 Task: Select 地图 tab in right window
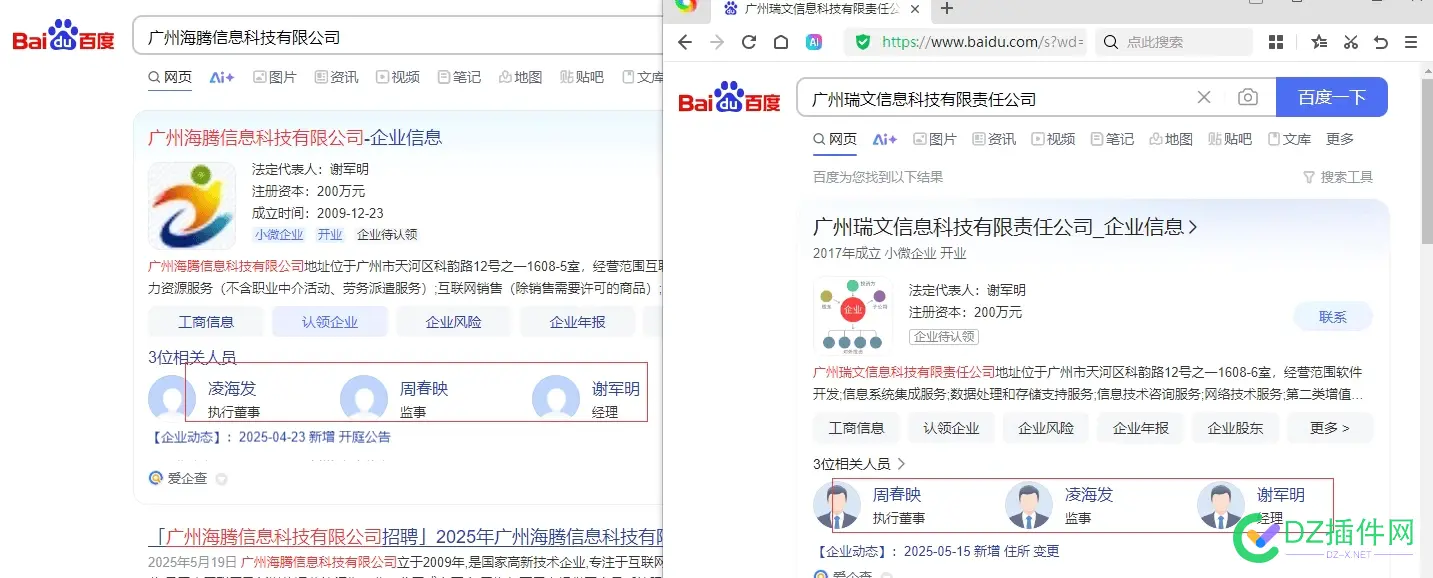(x=1171, y=139)
